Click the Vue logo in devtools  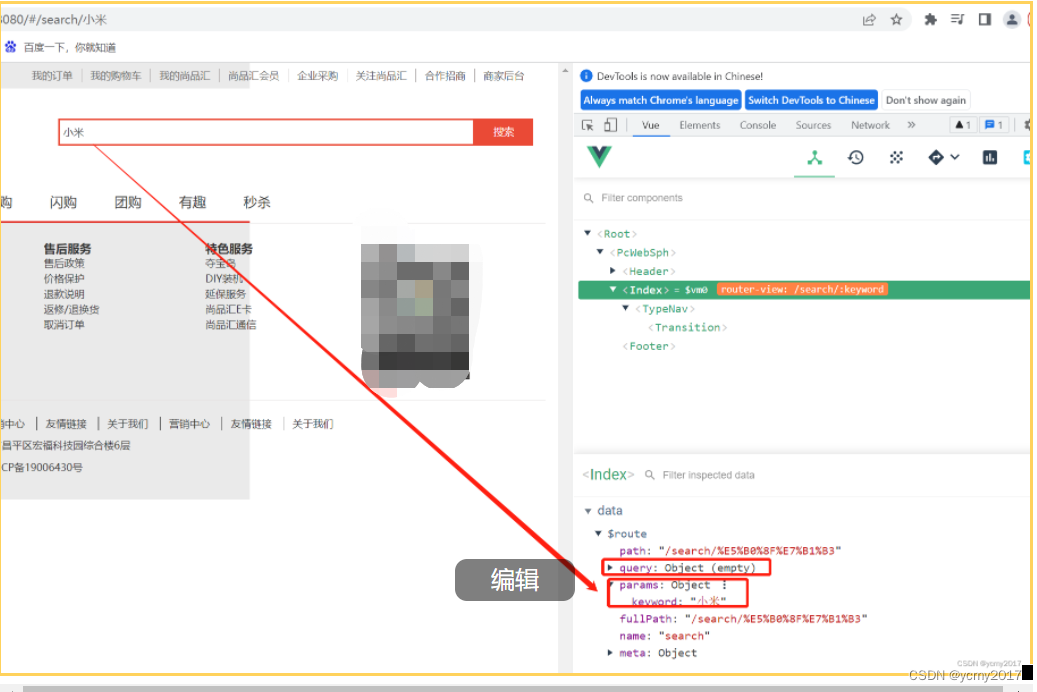pyautogui.click(x=599, y=157)
